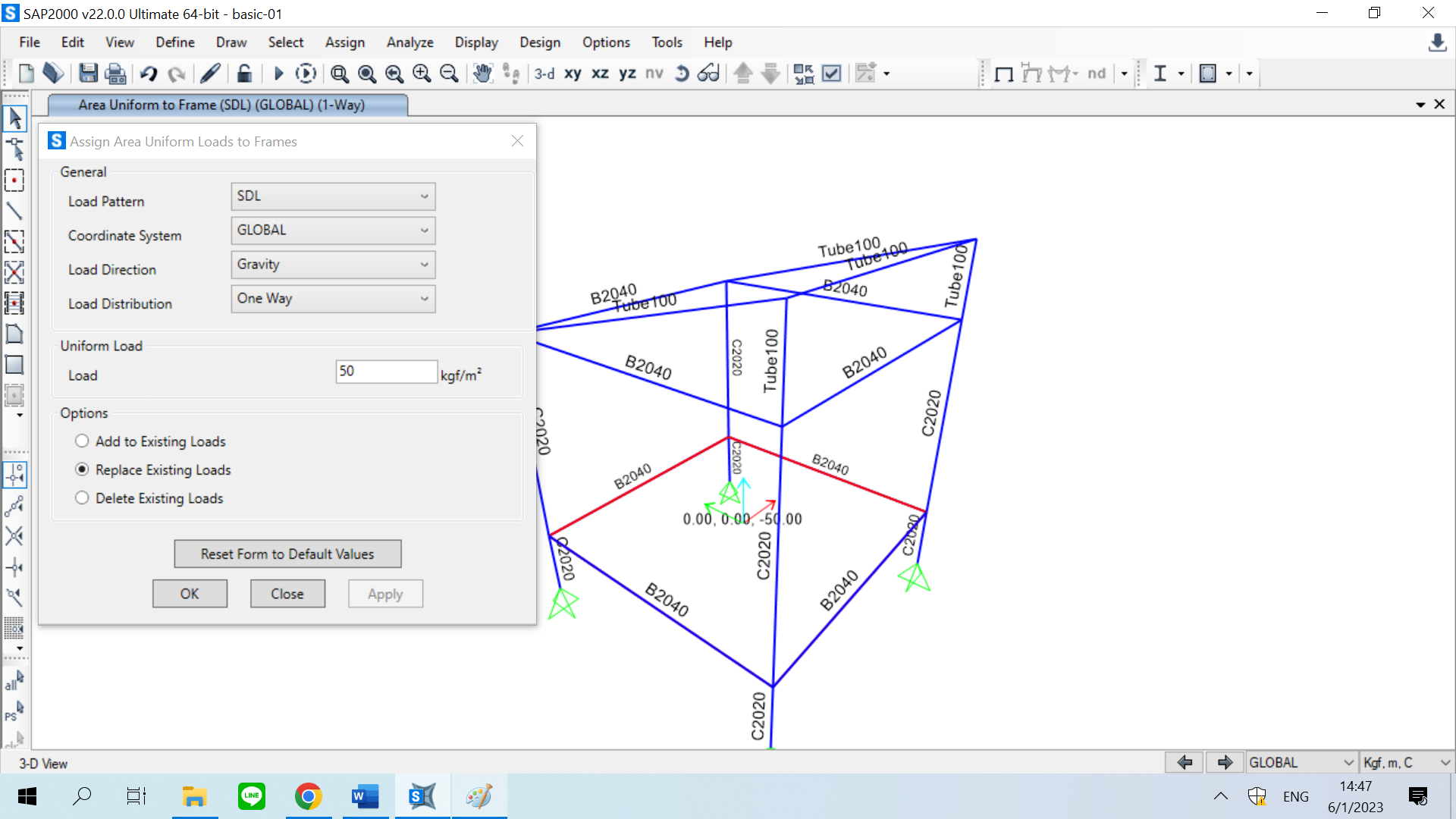Click the Zoom Out magnifier icon
The height and width of the screenshot is (819, 1456).
click(x=449, y=74)
